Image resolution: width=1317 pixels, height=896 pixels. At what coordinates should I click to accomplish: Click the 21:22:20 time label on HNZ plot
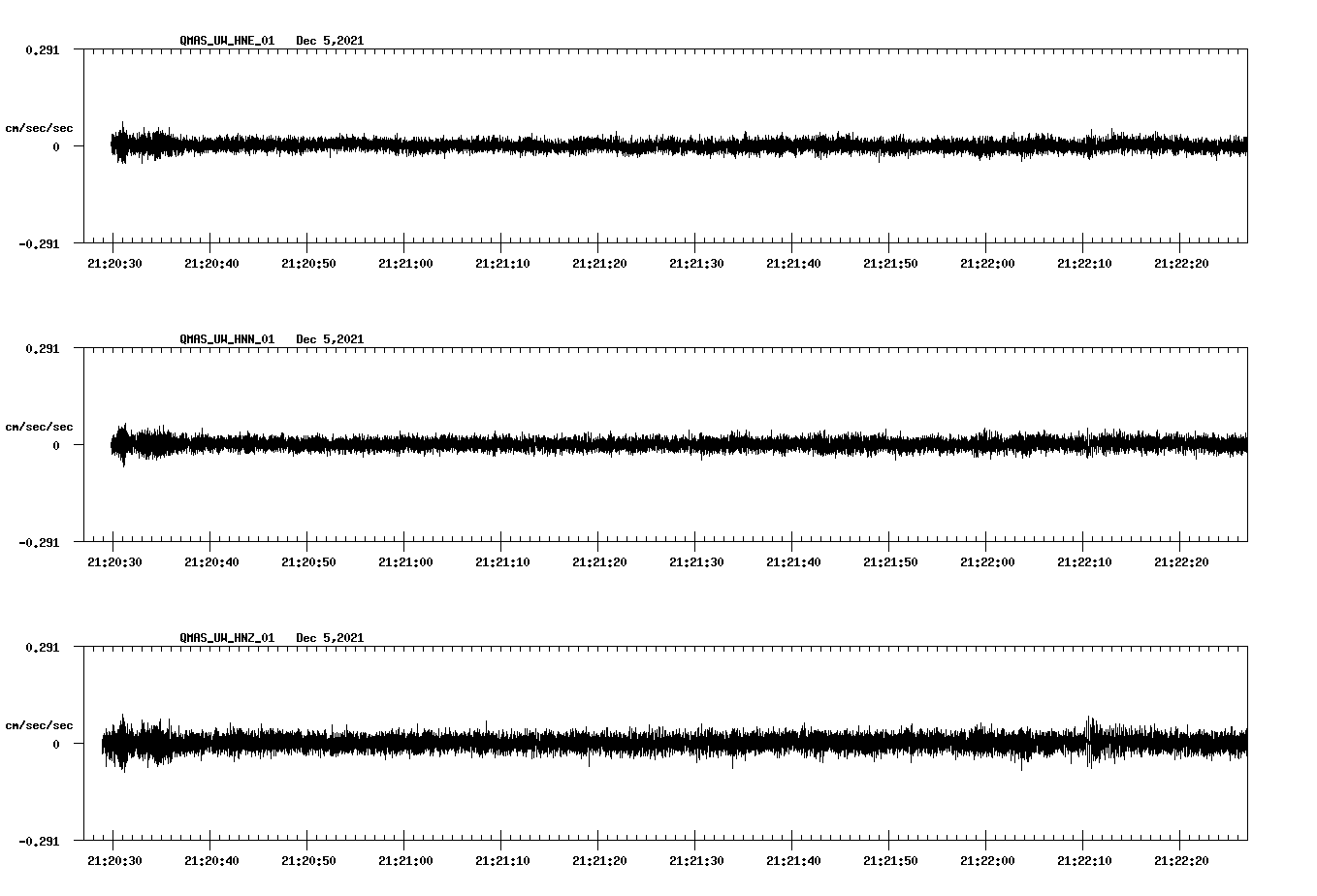click(x=1181, y=861)
